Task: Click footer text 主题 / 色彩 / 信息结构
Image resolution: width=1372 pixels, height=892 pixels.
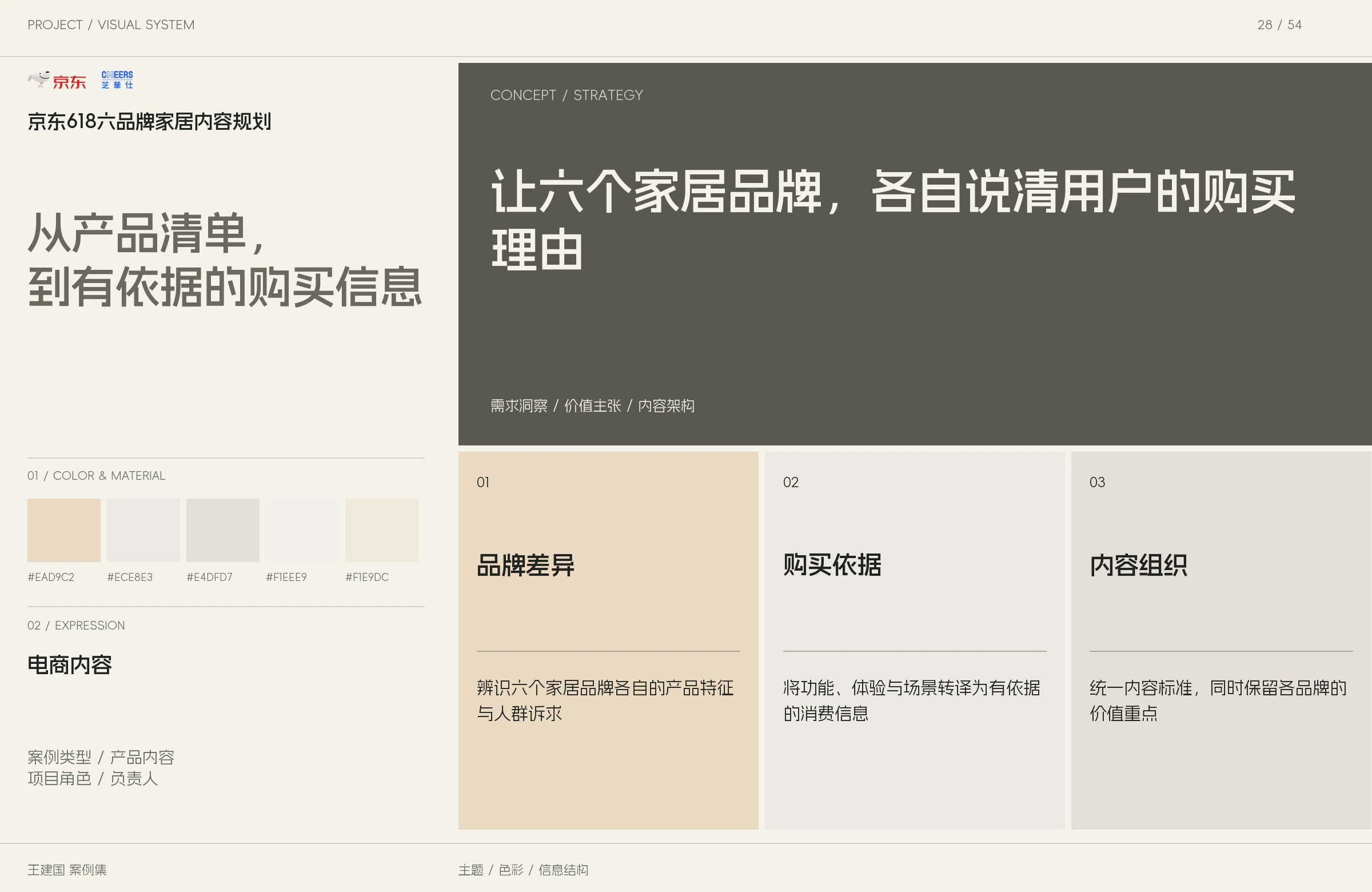Action: 524,870
